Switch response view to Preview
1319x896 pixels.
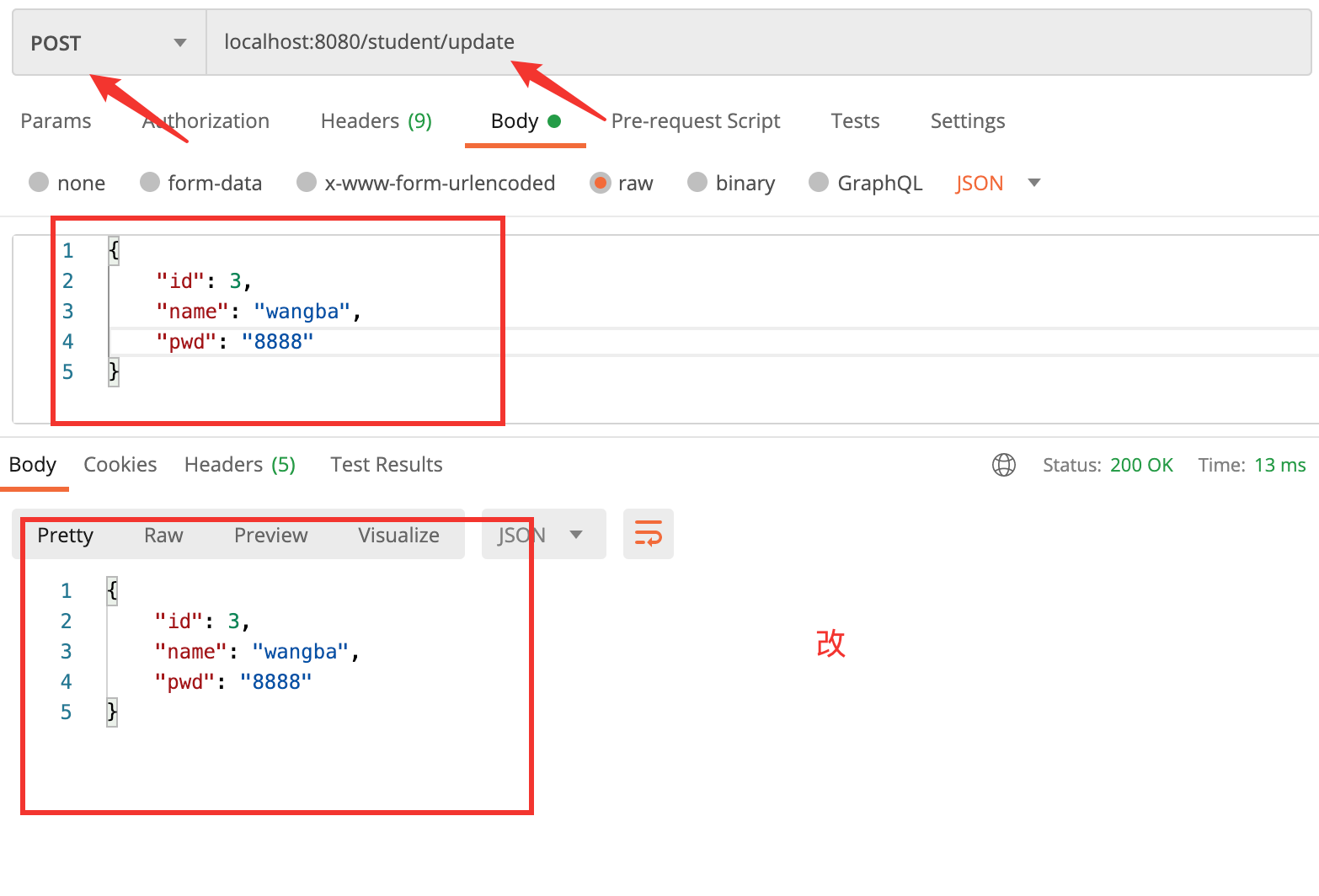click(x=270, y=536)
